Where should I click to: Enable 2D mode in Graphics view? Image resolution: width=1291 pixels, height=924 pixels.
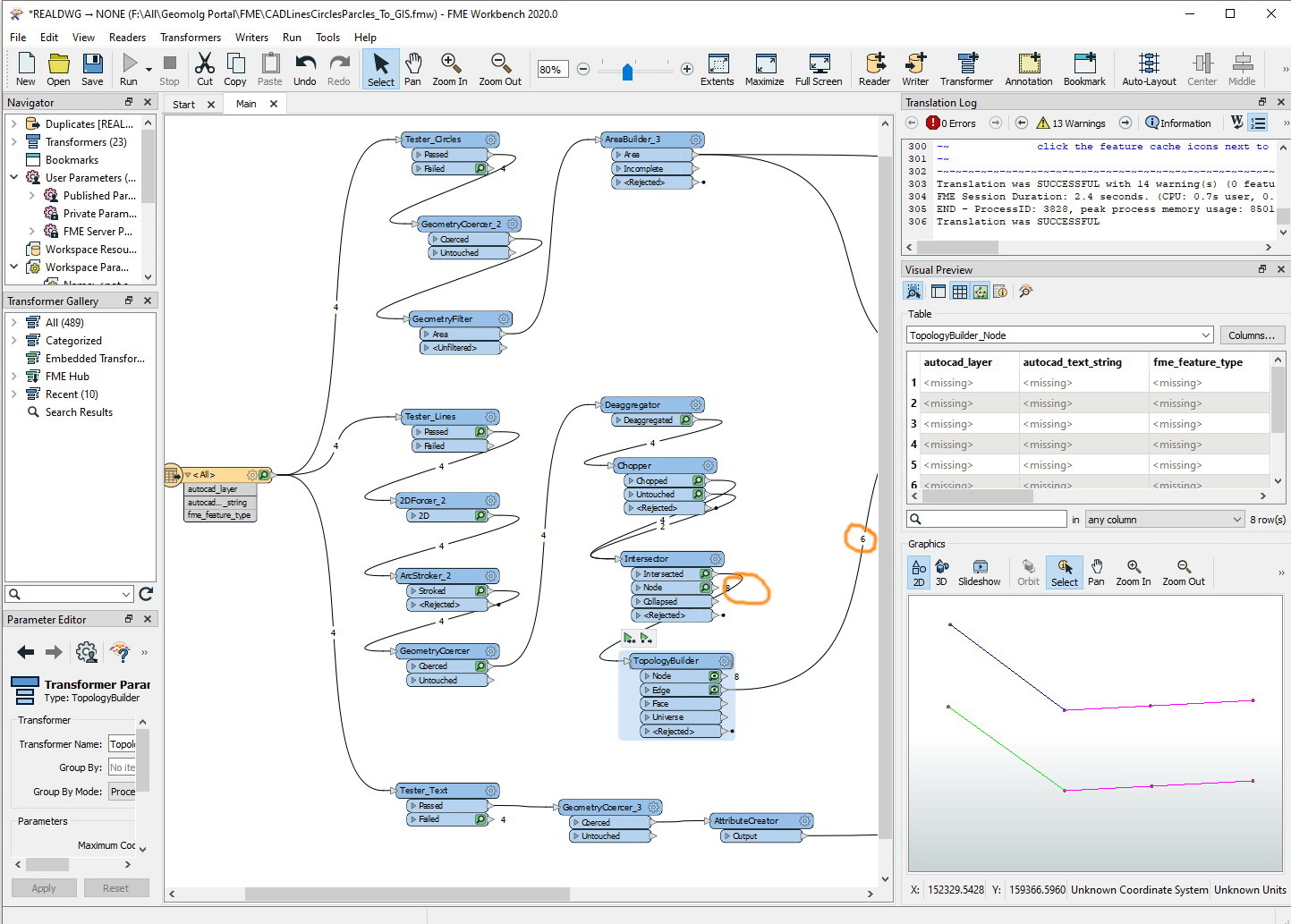[919, 572]
